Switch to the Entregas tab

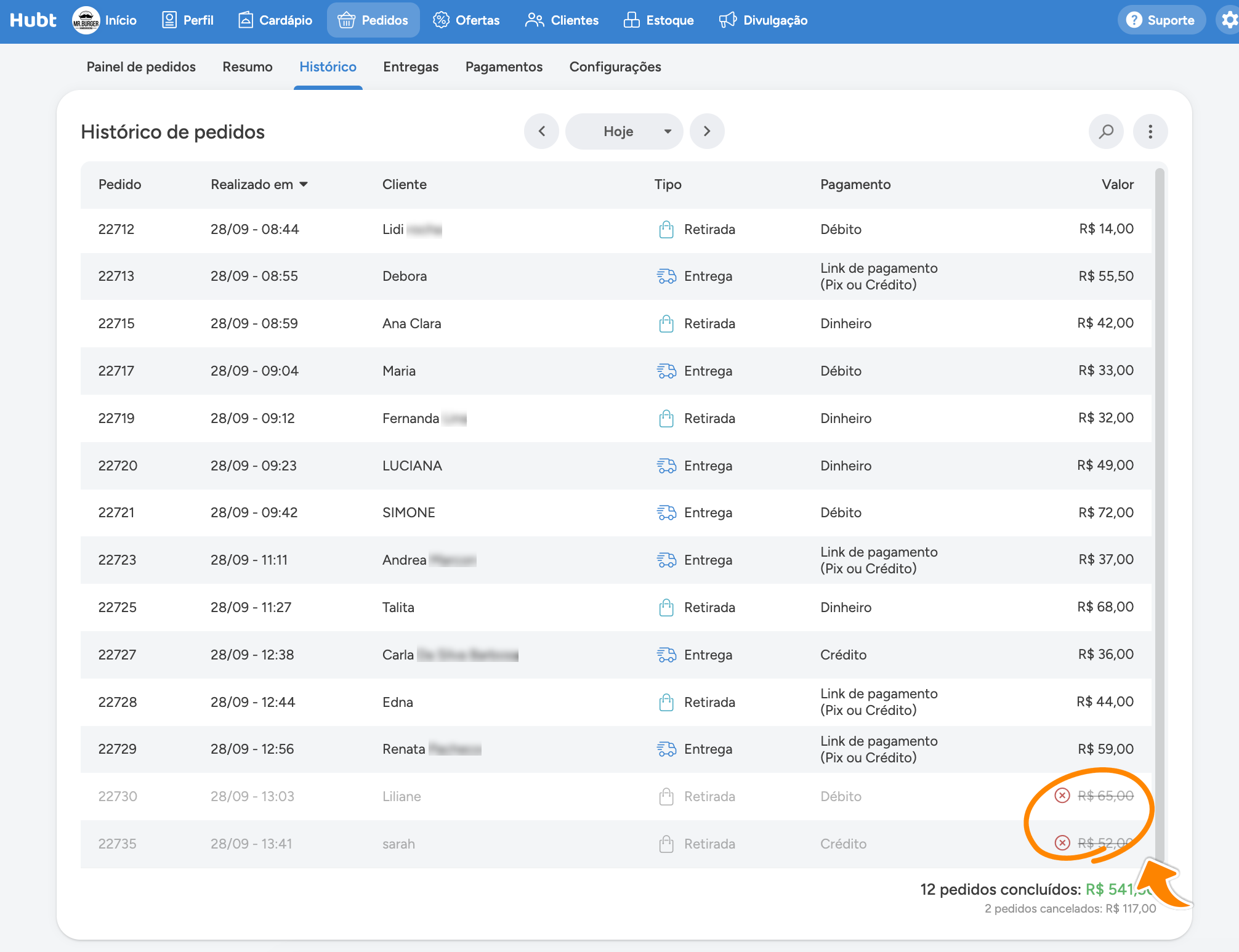click(x=411, y=67)
